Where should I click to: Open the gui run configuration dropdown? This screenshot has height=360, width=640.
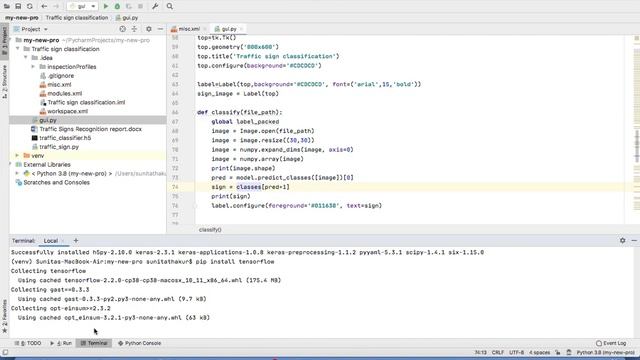82,6
